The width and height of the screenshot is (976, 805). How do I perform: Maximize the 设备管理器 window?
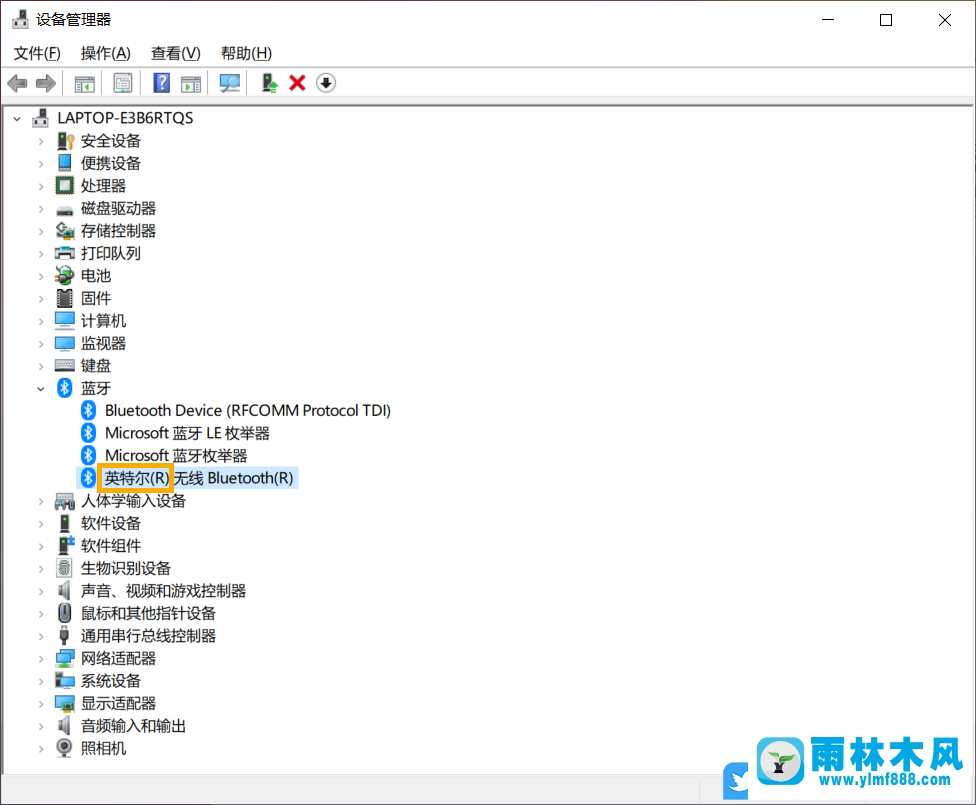(886, 20)
